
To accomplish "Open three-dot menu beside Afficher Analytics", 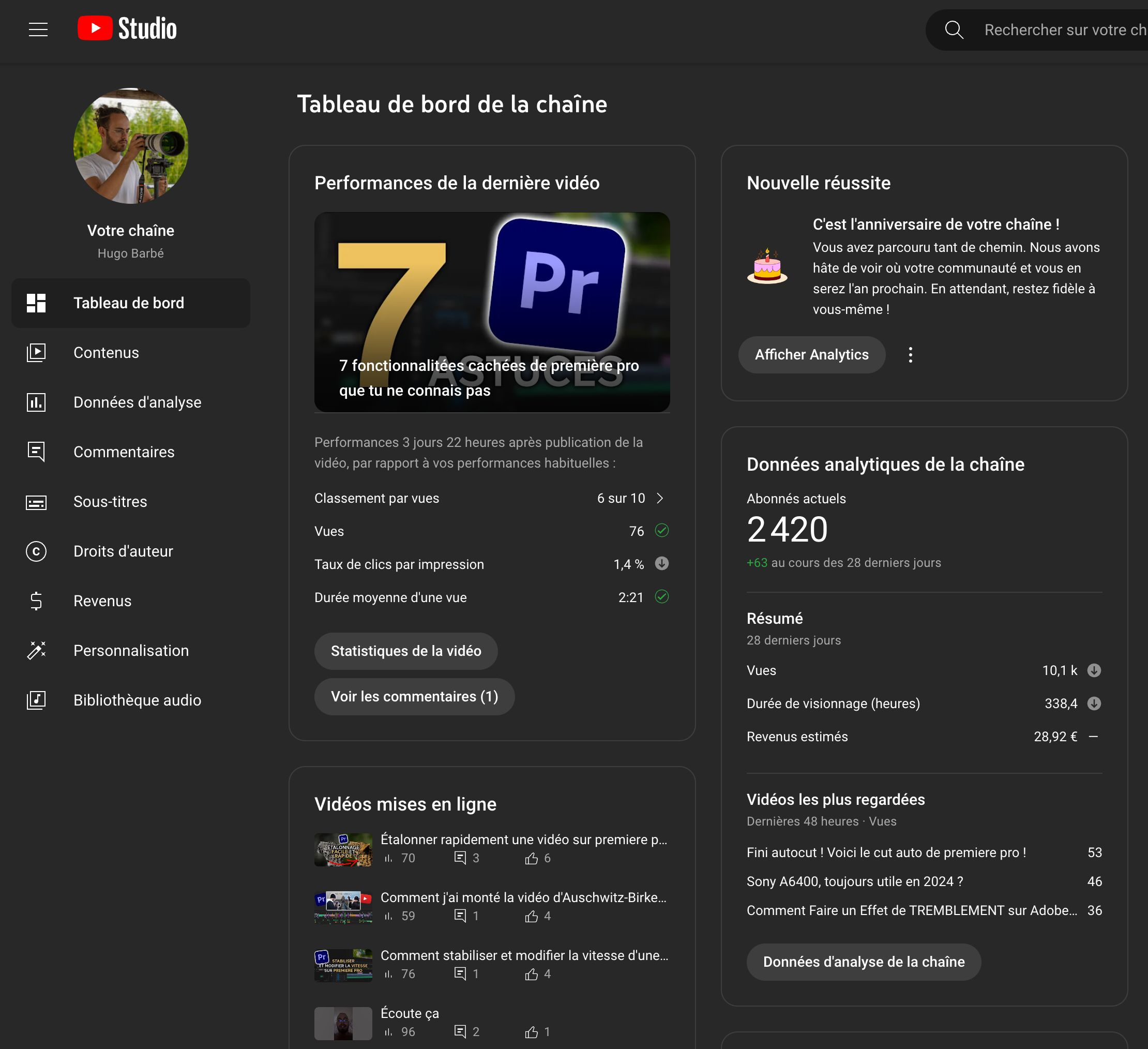I will [x=910, y=355].
